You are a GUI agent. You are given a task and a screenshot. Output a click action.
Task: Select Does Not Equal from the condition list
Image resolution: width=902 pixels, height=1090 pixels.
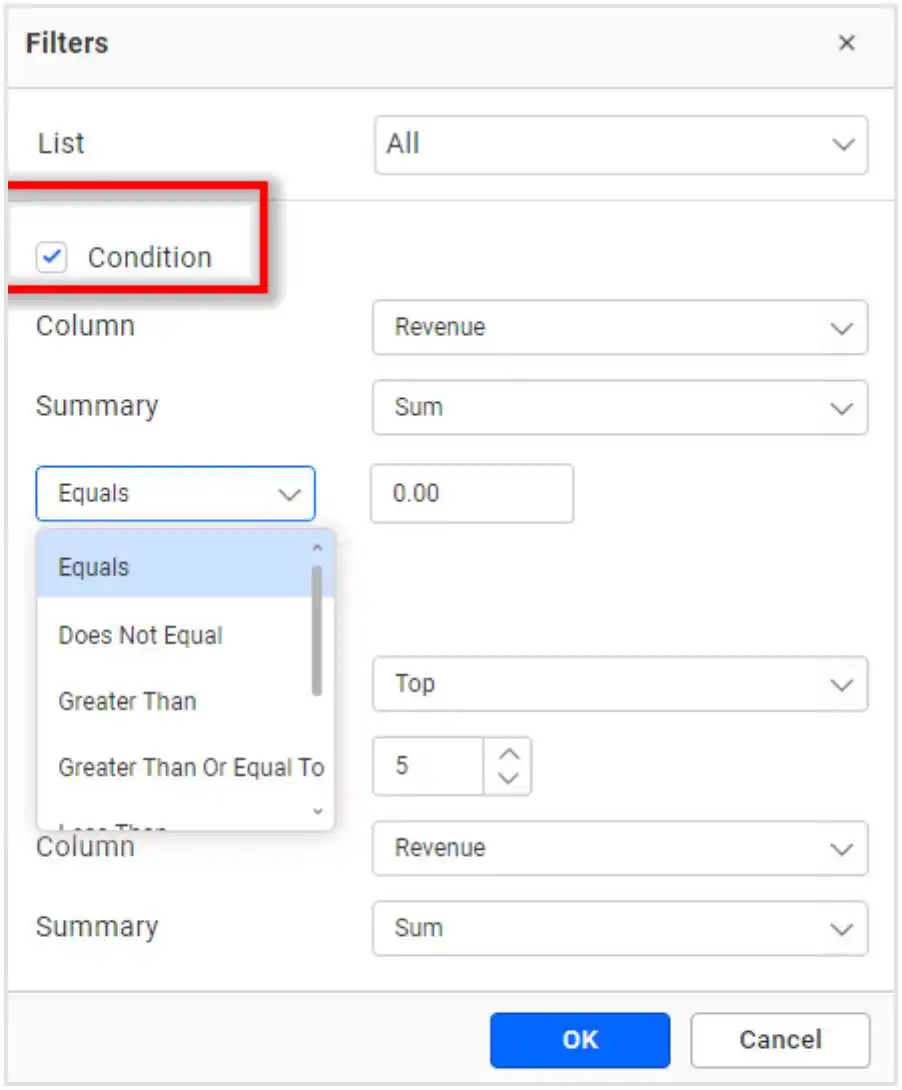(x=139, y=634)
